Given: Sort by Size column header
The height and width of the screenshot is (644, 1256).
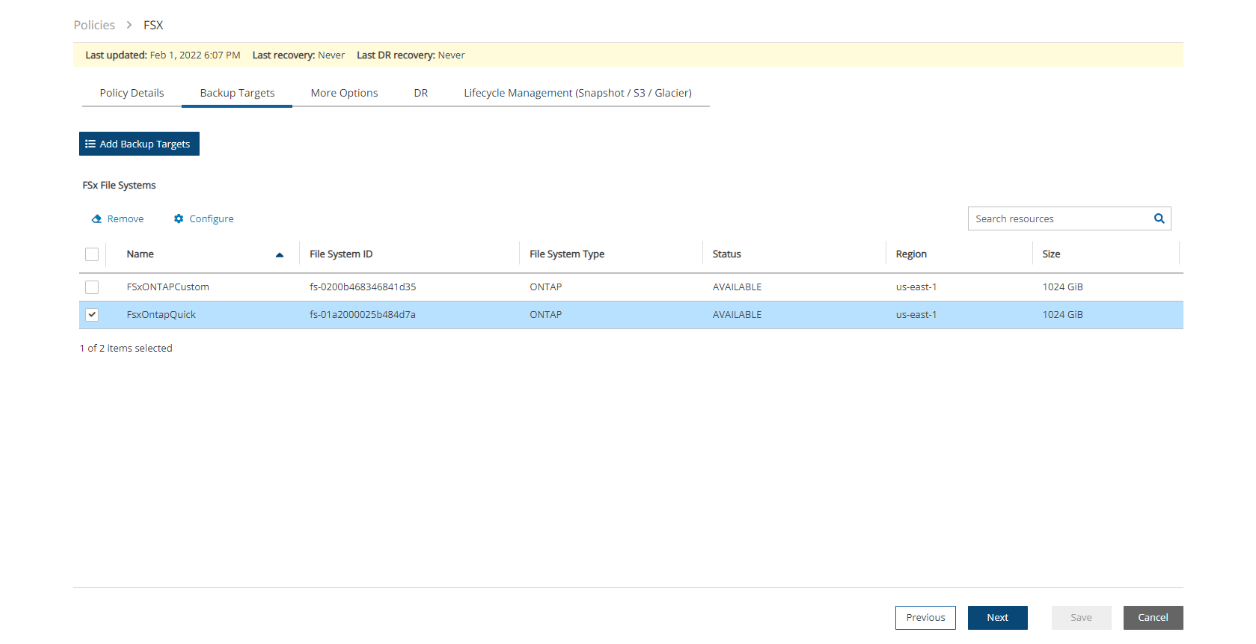Looking at the screenshot, I should pos(1051,254).
